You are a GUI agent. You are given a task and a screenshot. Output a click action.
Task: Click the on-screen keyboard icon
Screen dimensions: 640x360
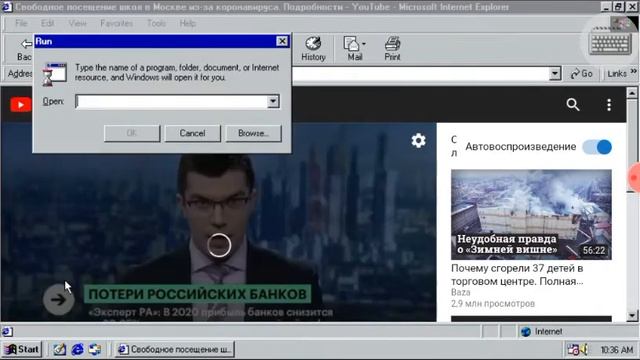point(610,42)
